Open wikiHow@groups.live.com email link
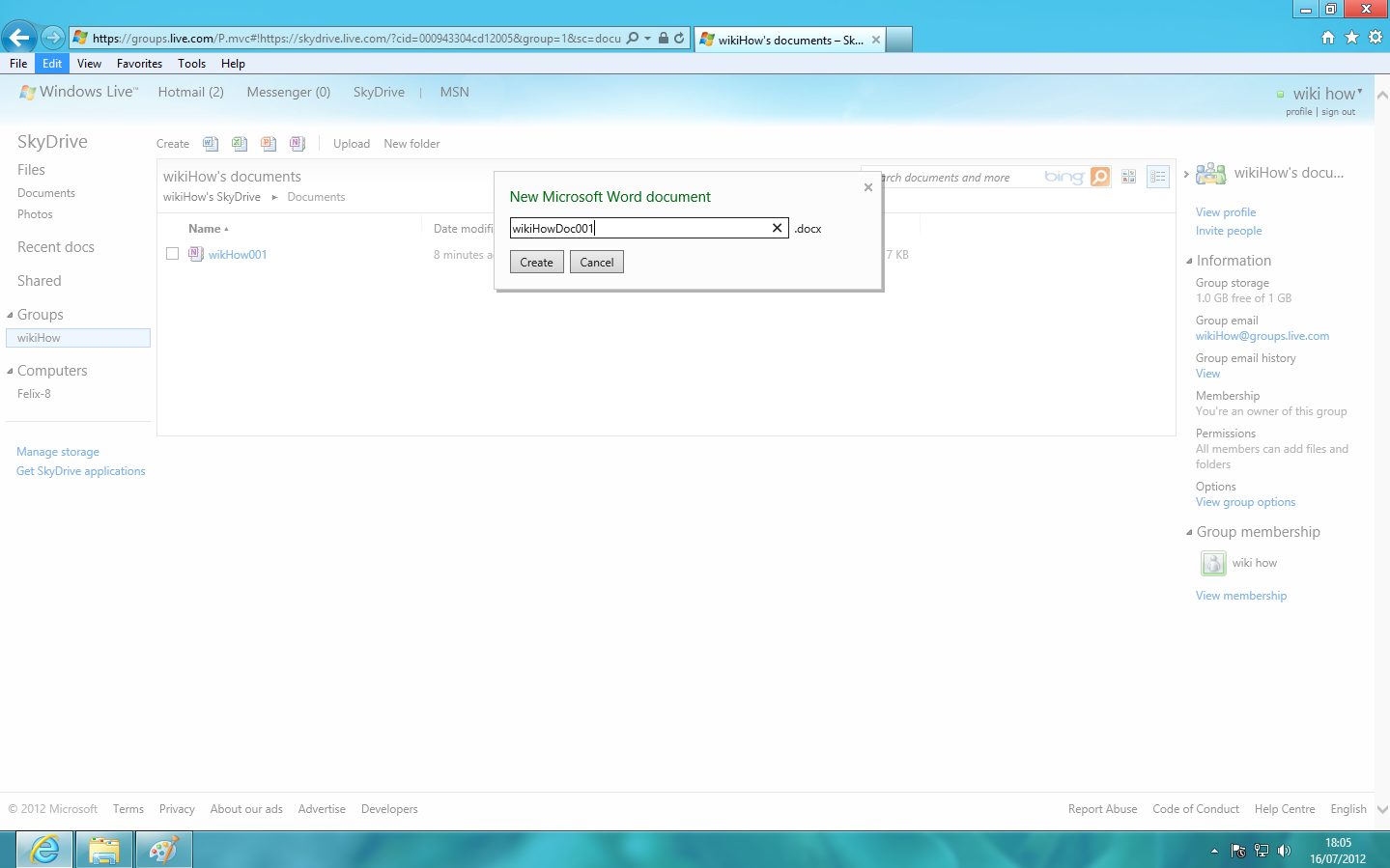Image resolution: width=1390 pixels, height=868 pixels. (x=1262, y=336)
